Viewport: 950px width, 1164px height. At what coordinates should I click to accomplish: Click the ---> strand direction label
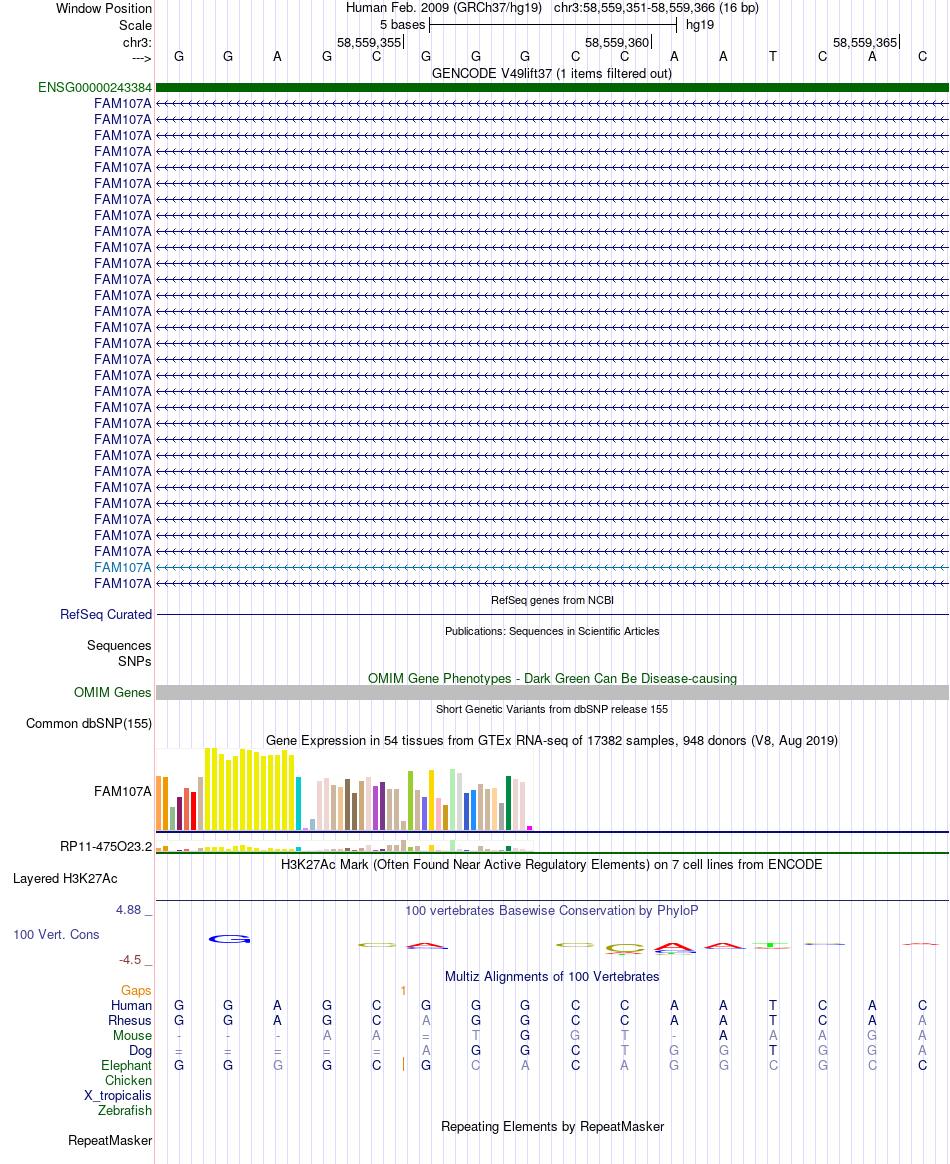pyautogui.click(x=141, y=58)
